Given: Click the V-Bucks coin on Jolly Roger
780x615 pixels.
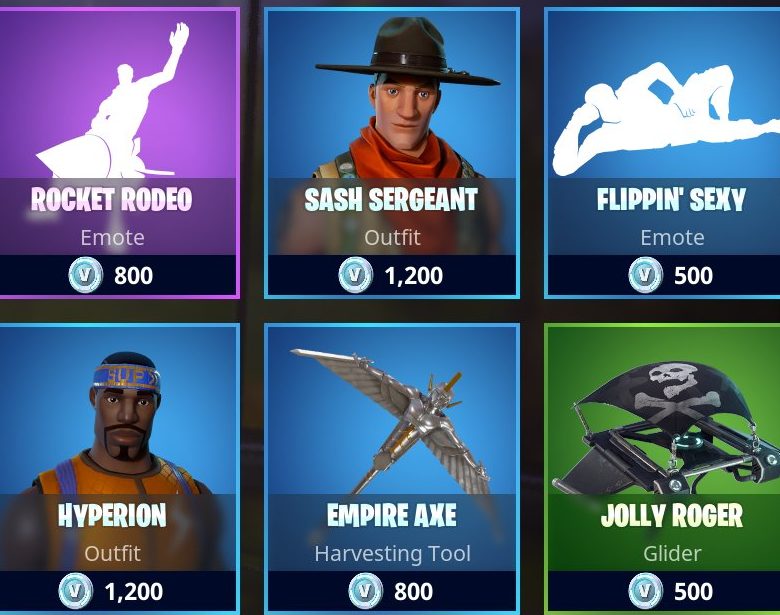Looking at the screenshot, I should coord(646,591).
